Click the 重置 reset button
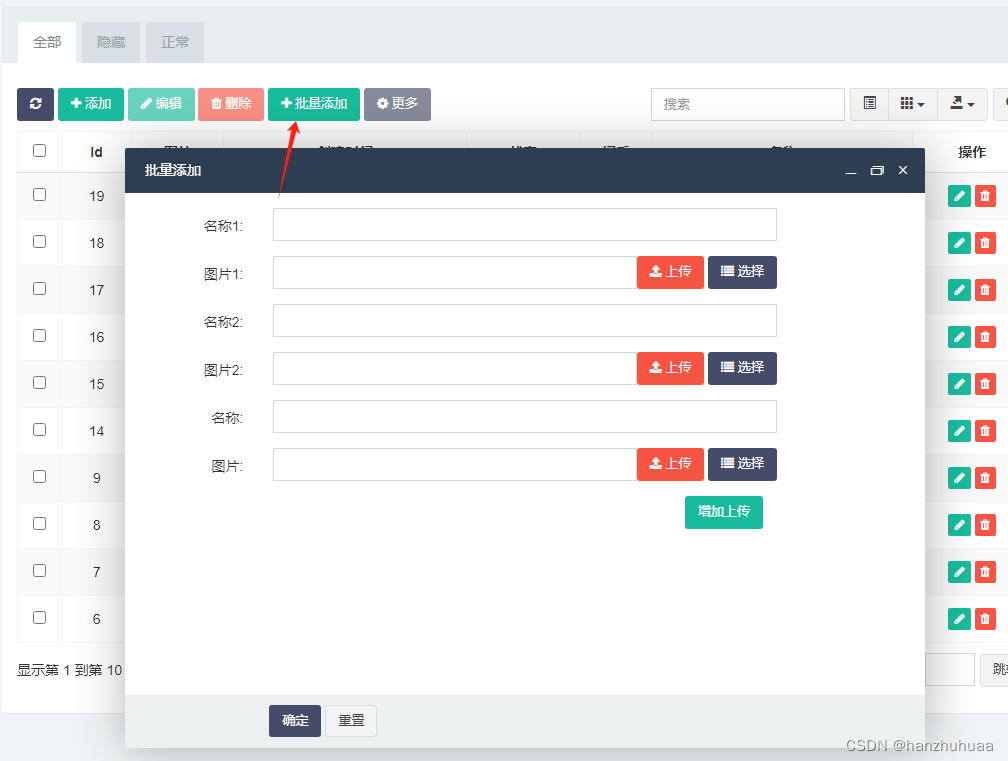Viewport: 1008px width, 761px height. (351, 721)
